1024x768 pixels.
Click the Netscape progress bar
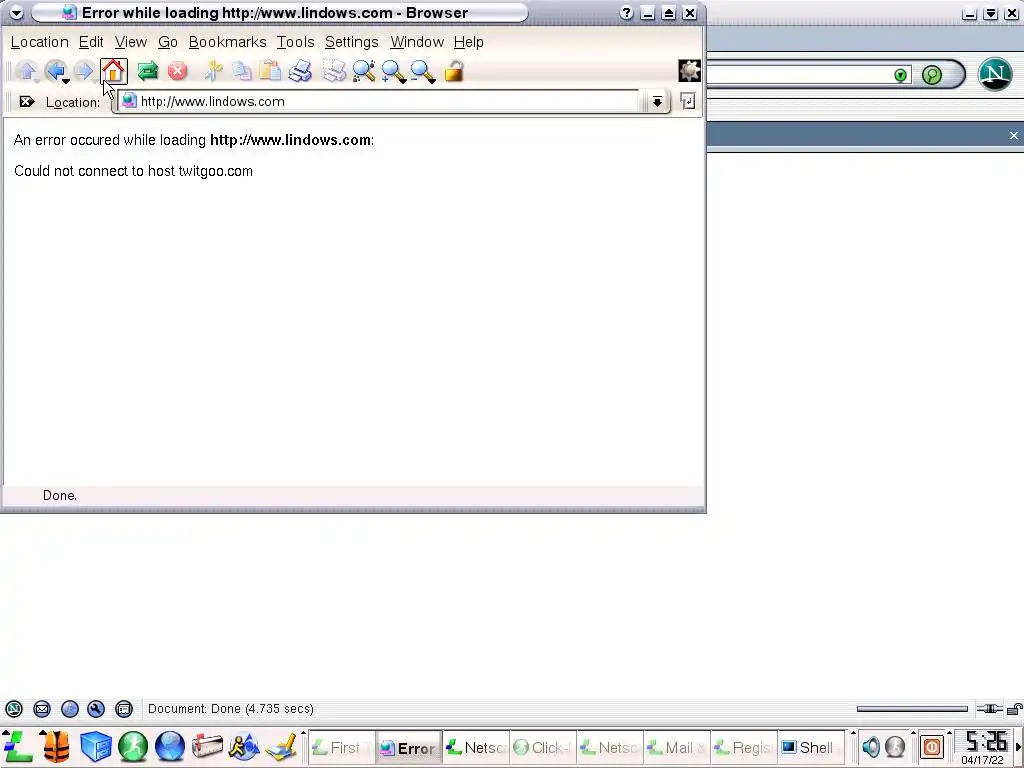pyautogui.click(x=912, y=709)
